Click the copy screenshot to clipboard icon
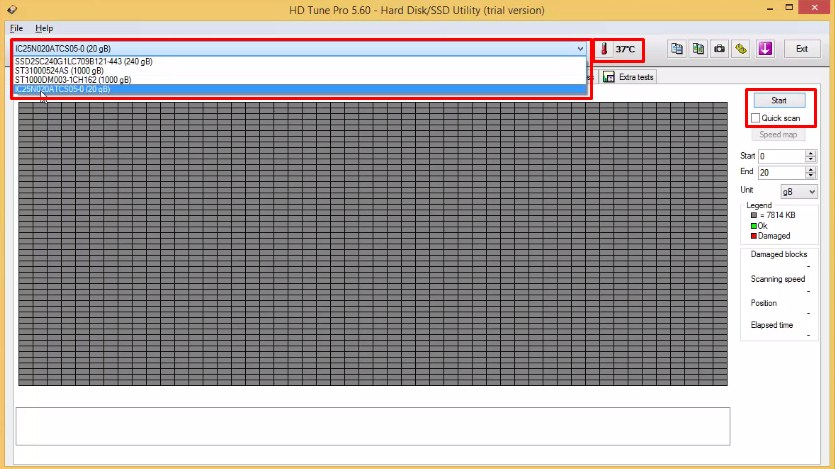Screen dimensions: 835x469 (x=698, y=48)
